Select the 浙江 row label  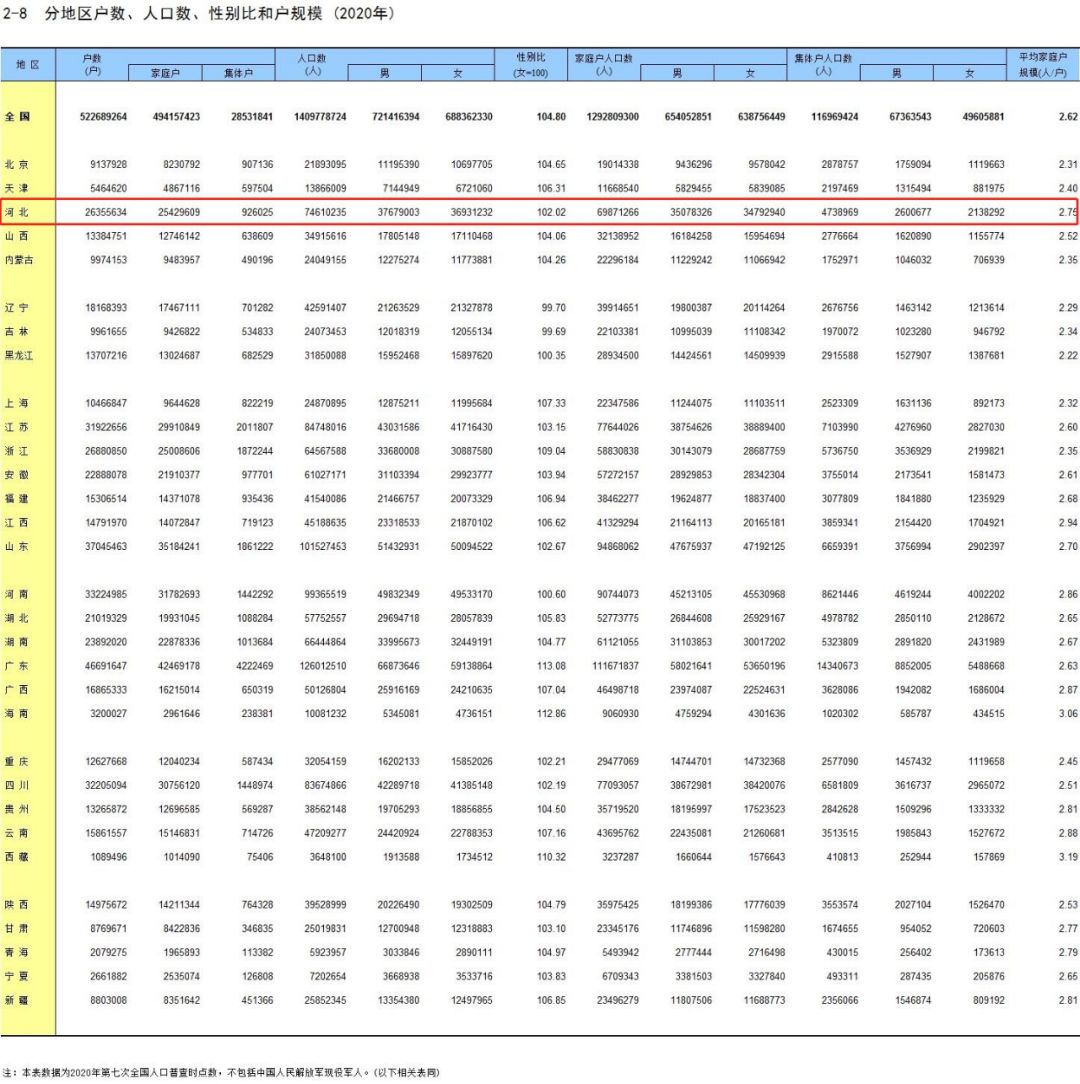(x=17, y=451)
